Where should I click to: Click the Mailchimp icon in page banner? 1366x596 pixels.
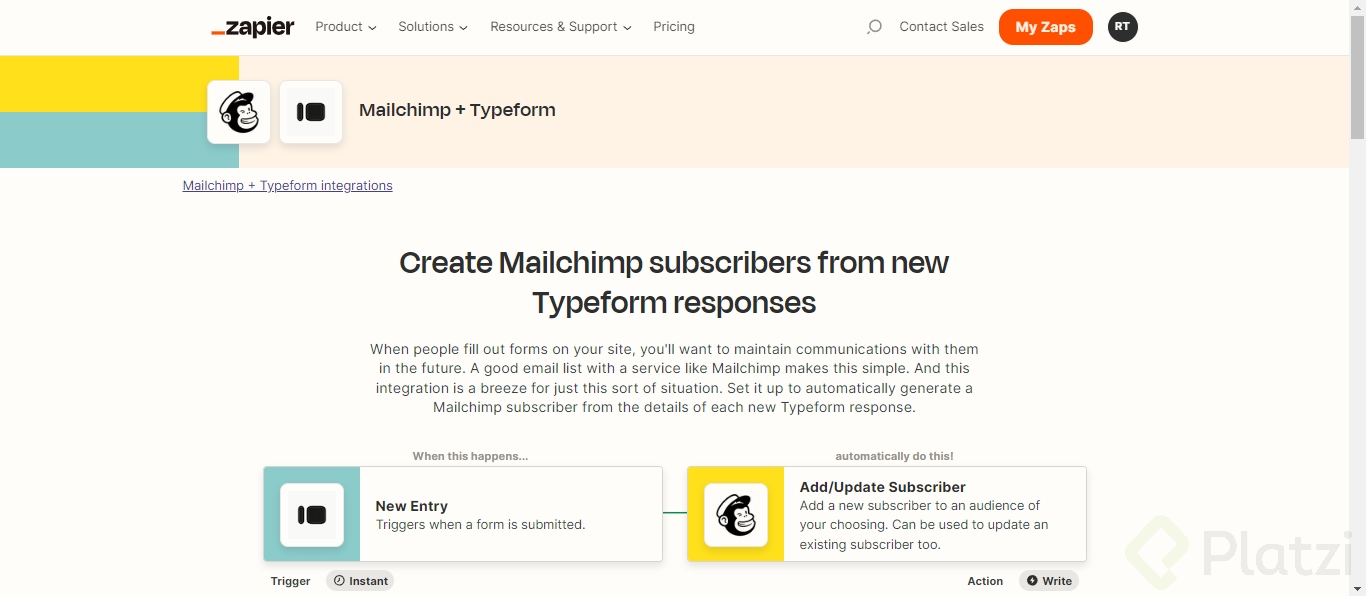pyautogui.click(x=239, y=112)
